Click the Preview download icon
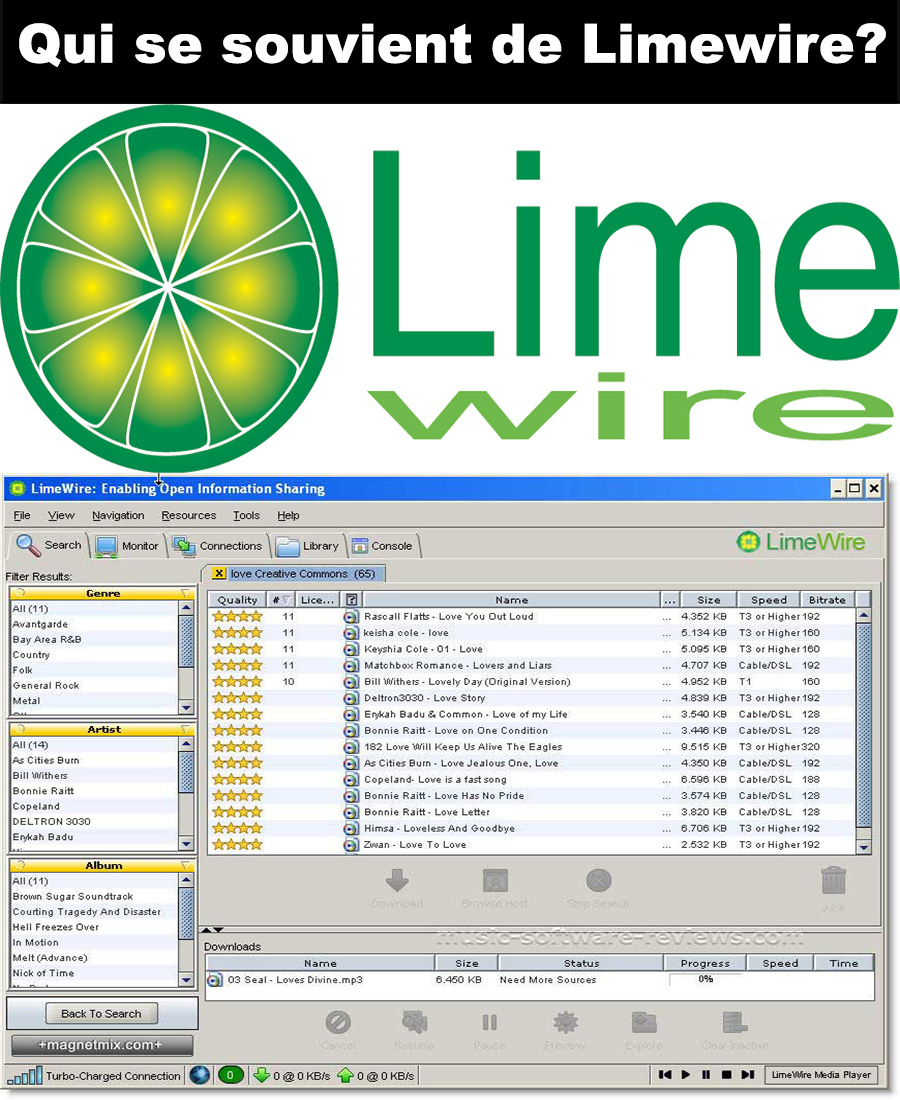900x1100 pixels. tap(566, 1022)
